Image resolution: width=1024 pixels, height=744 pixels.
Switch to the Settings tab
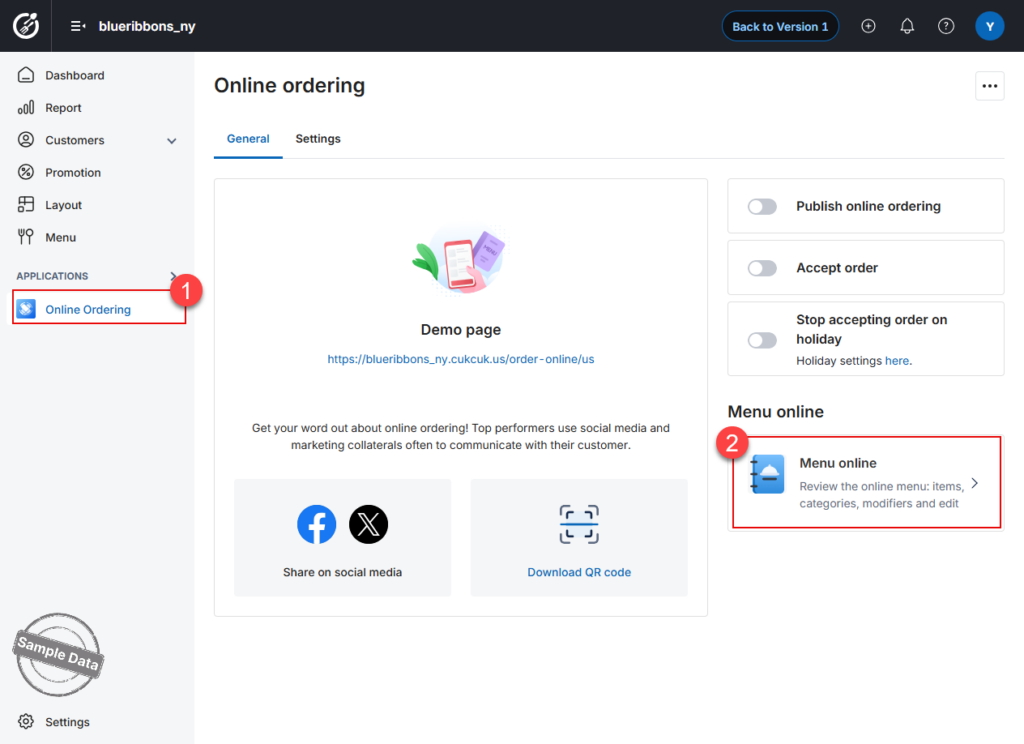317,138
